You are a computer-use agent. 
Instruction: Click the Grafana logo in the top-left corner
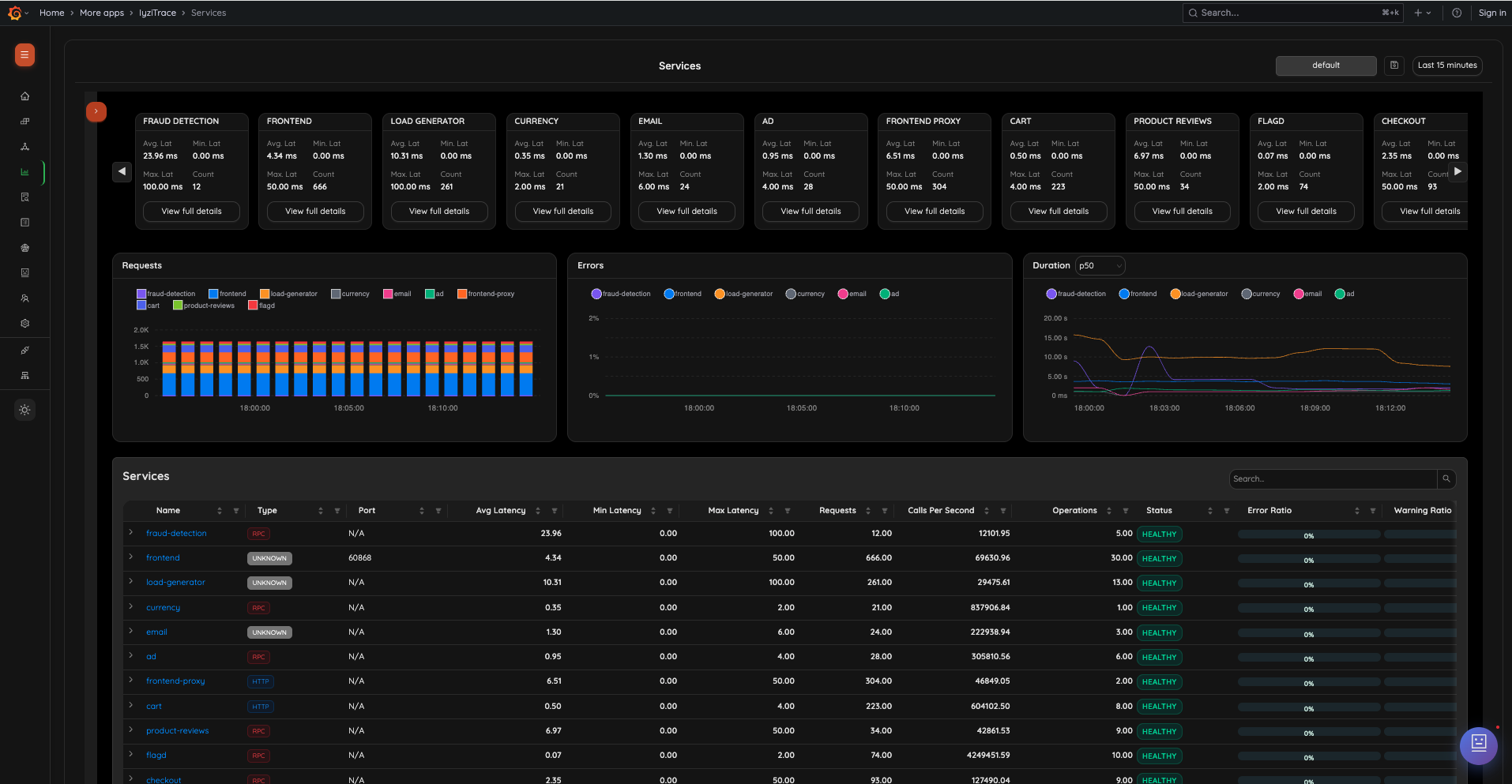(14, 13)
